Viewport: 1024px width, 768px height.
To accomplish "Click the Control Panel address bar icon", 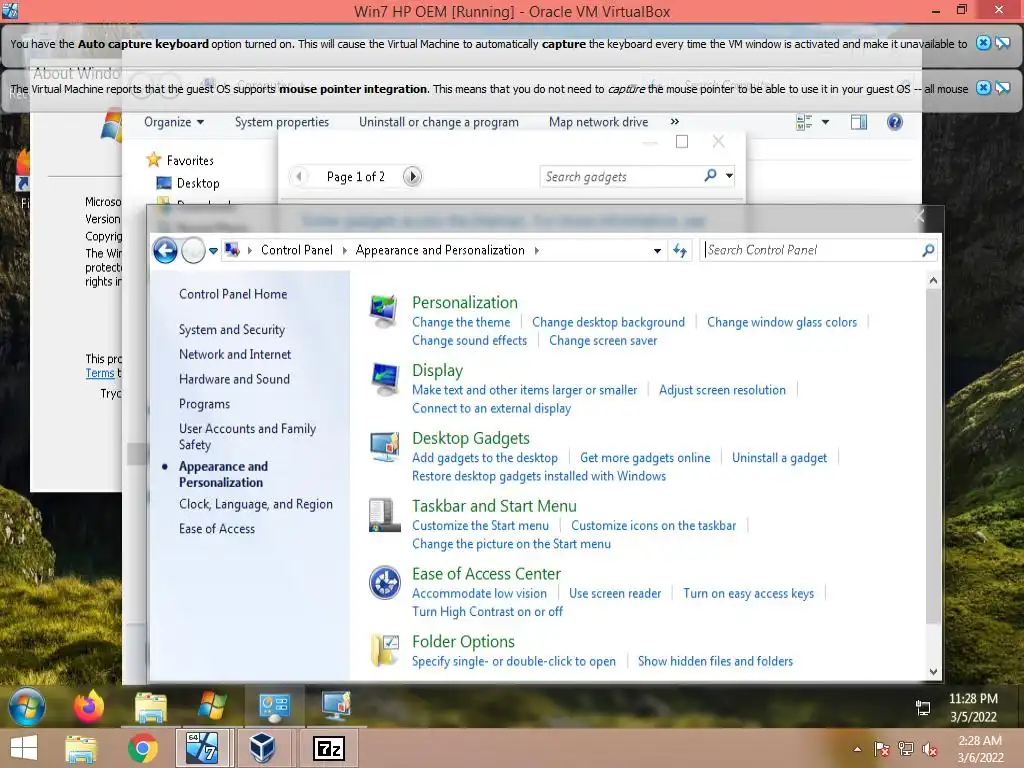I will point(231,250).
